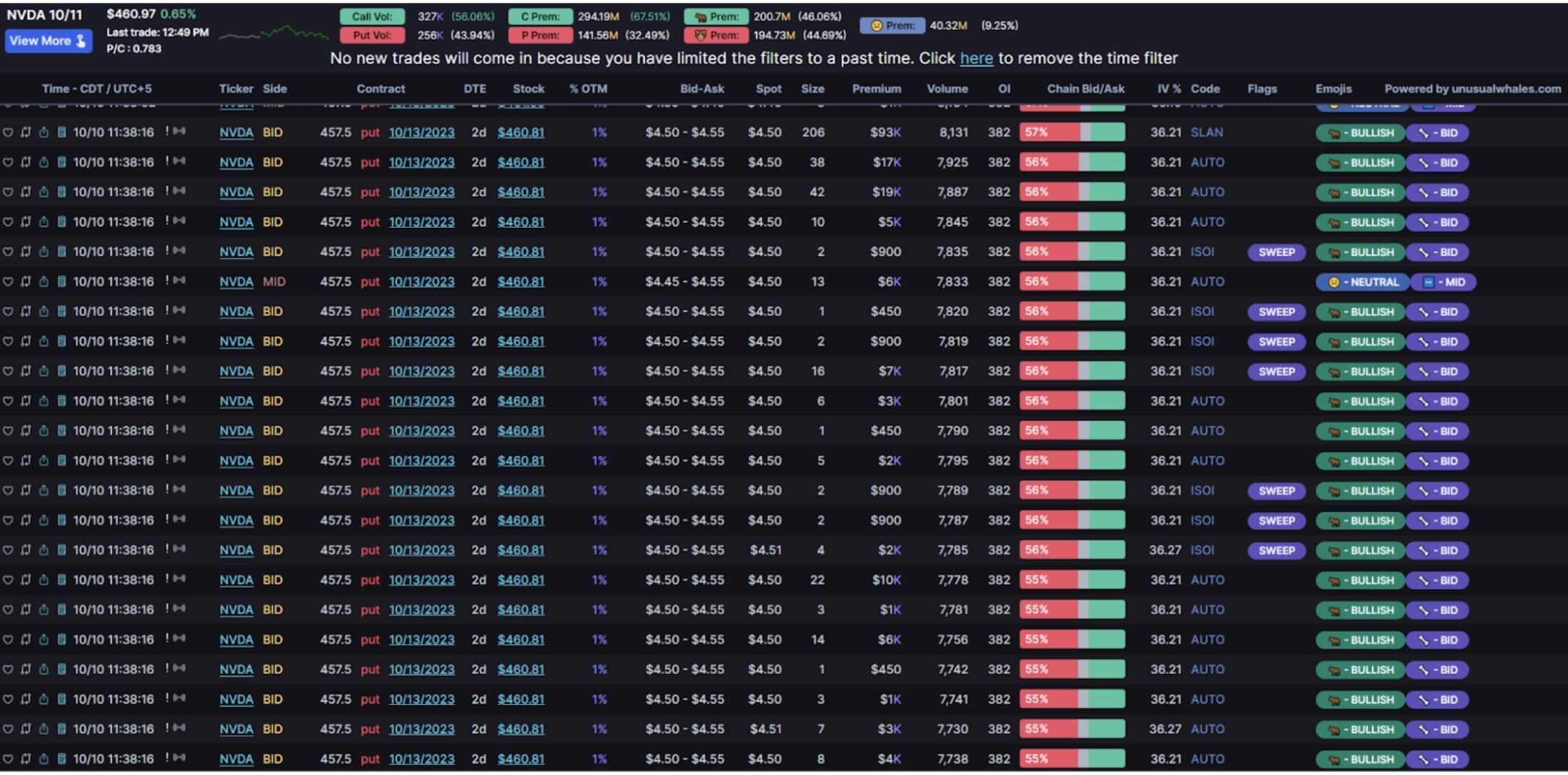This screenshot has width=1568, height=775.
Task: Click the repost icon on the 7,820 volume row
Action: pos(26,311)
